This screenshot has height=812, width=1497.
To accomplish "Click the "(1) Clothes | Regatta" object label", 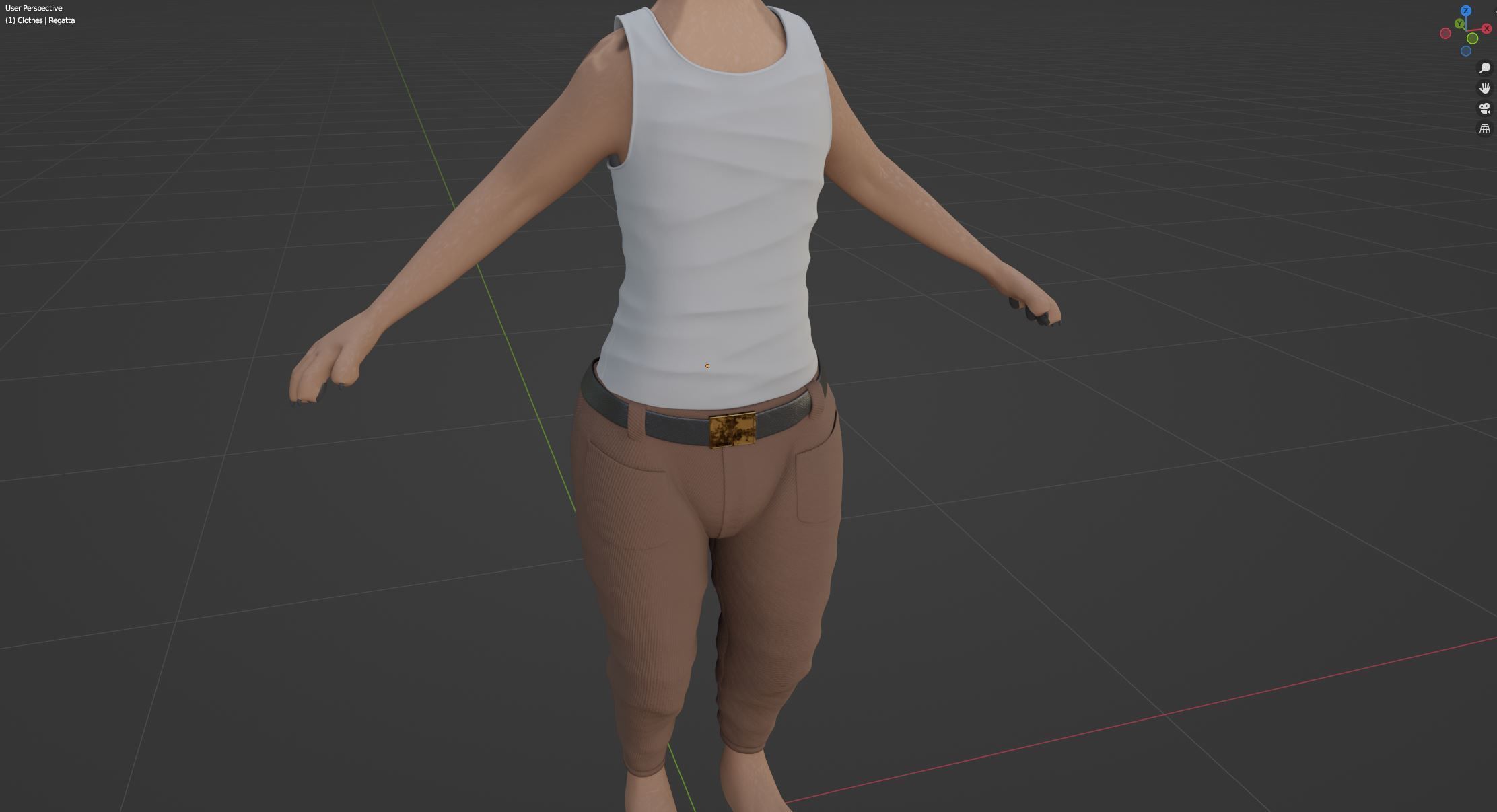I will click(40, 20).
